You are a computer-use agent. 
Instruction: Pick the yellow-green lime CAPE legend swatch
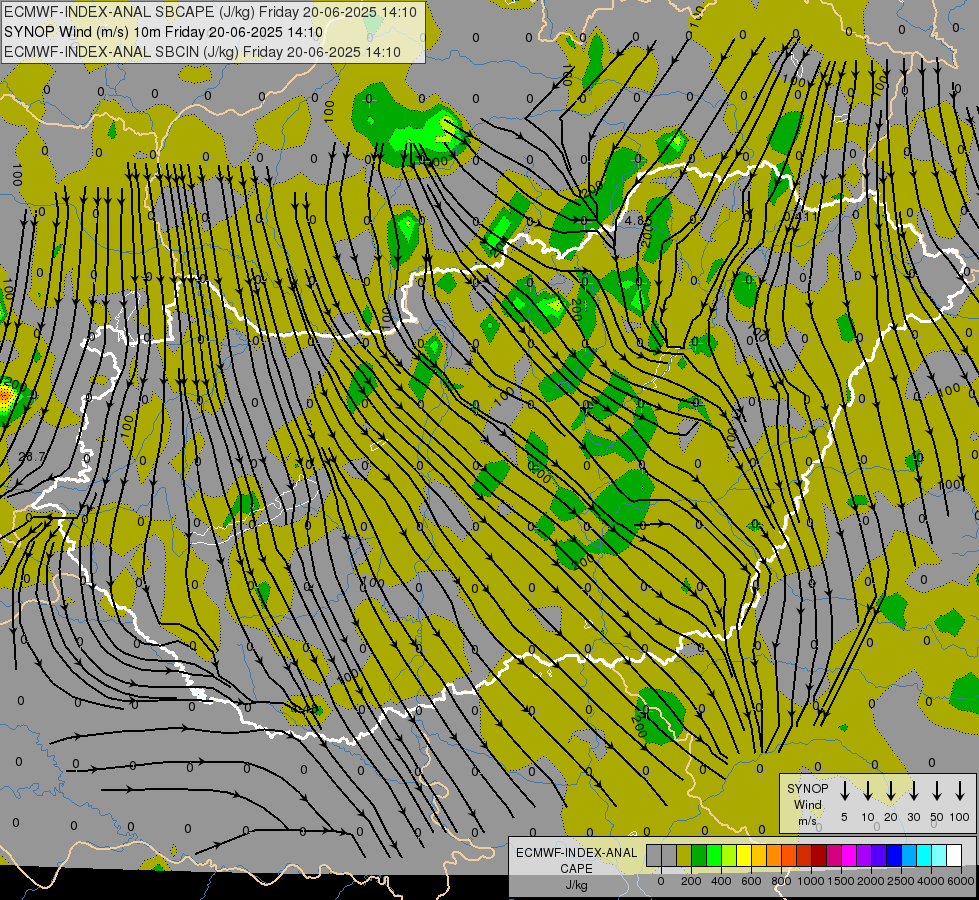tap(729, 855)
